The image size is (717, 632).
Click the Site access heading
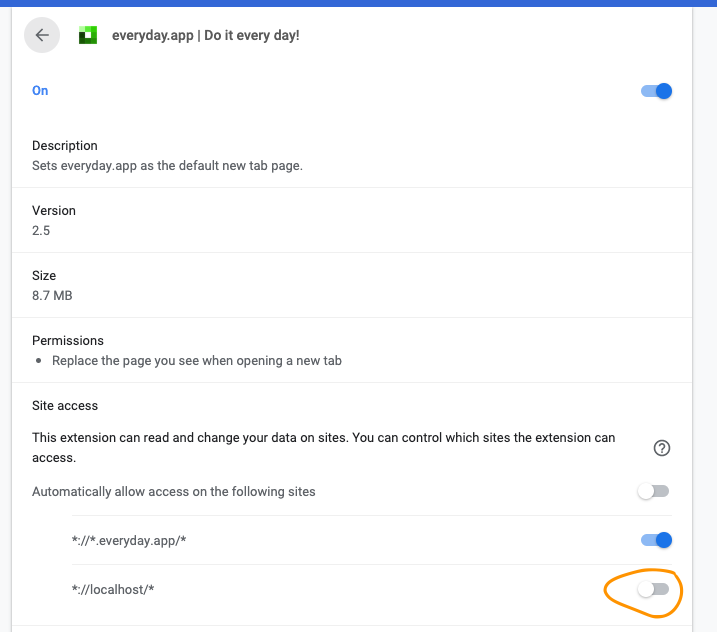(65, 406)
